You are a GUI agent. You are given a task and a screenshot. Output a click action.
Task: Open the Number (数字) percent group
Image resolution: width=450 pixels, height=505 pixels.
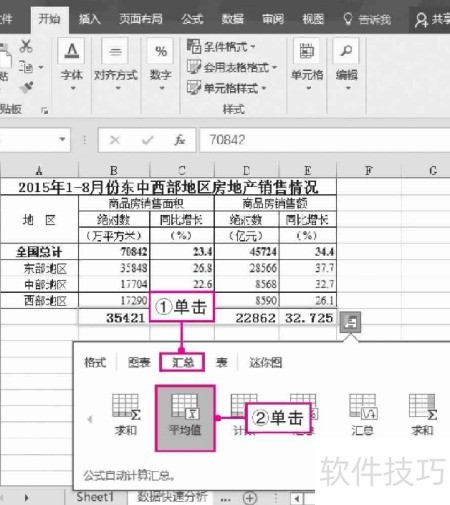[161, 64]
